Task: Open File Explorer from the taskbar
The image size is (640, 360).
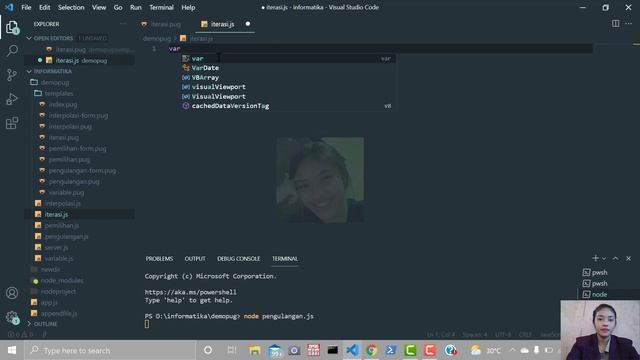Action: click(254, 350)
